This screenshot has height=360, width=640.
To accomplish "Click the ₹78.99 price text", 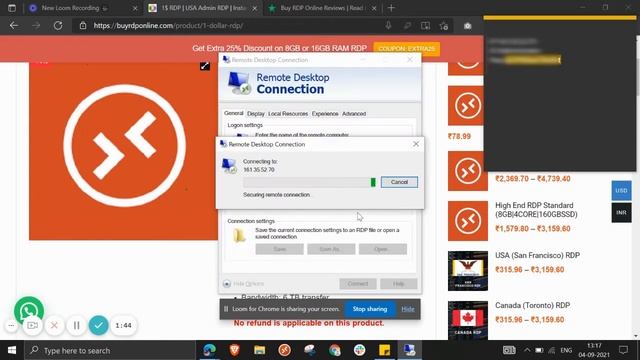I will pyautogui.click(x=459, y=136).
